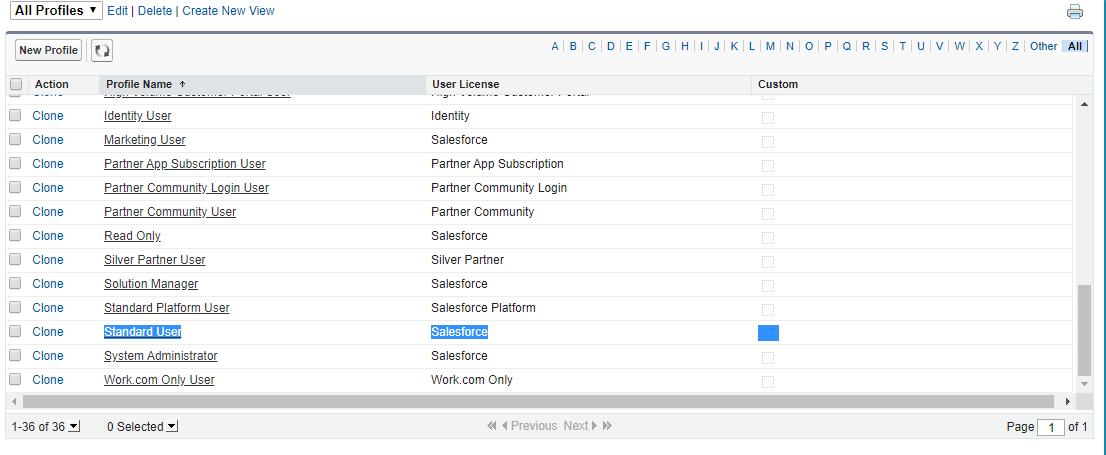Viewport: 1106px width, 455px height.
Task: Click the vertical scrollbar thumb
Action: click(x=1084, y=329)
